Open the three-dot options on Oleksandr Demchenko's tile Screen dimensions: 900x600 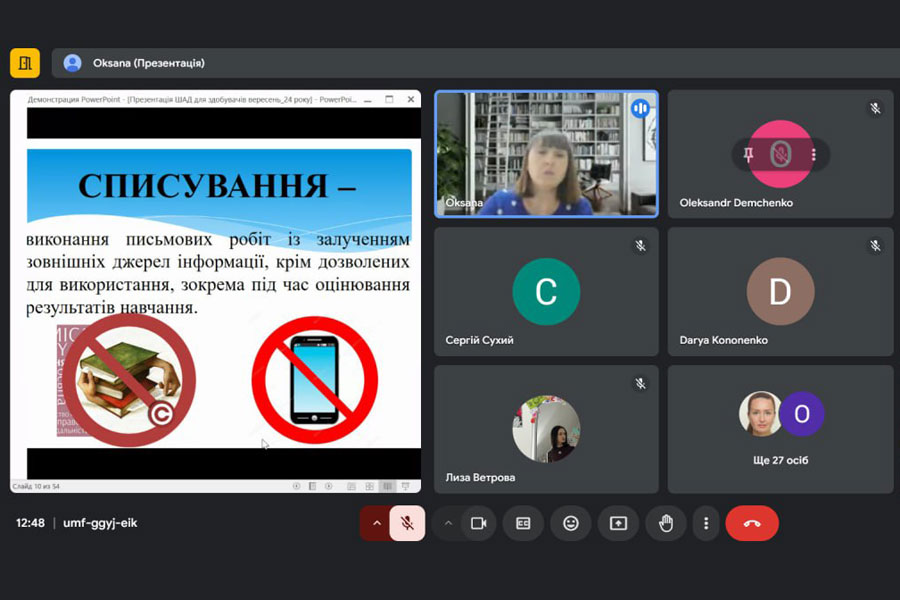click(814, 155)
